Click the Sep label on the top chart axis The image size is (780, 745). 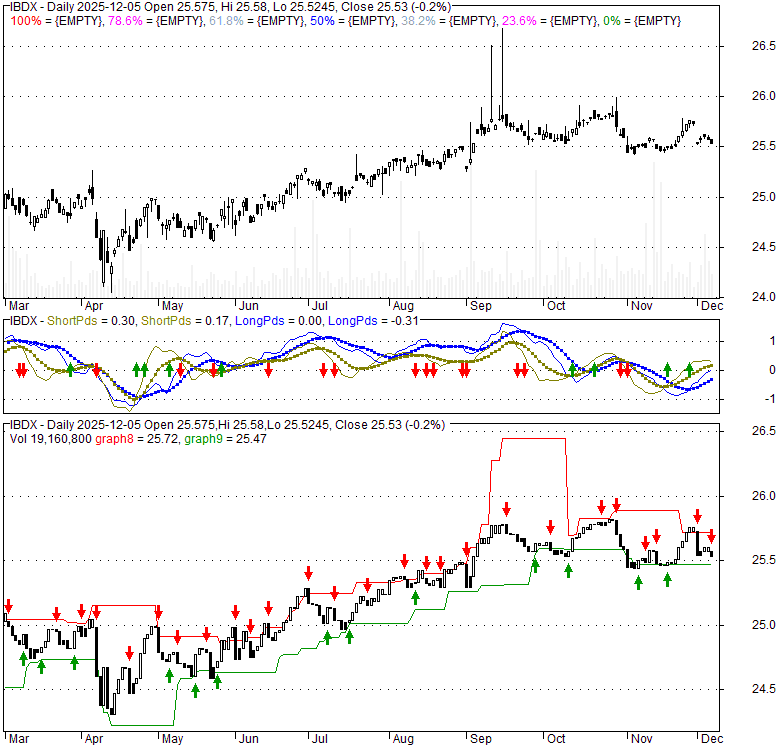point(476,305)
